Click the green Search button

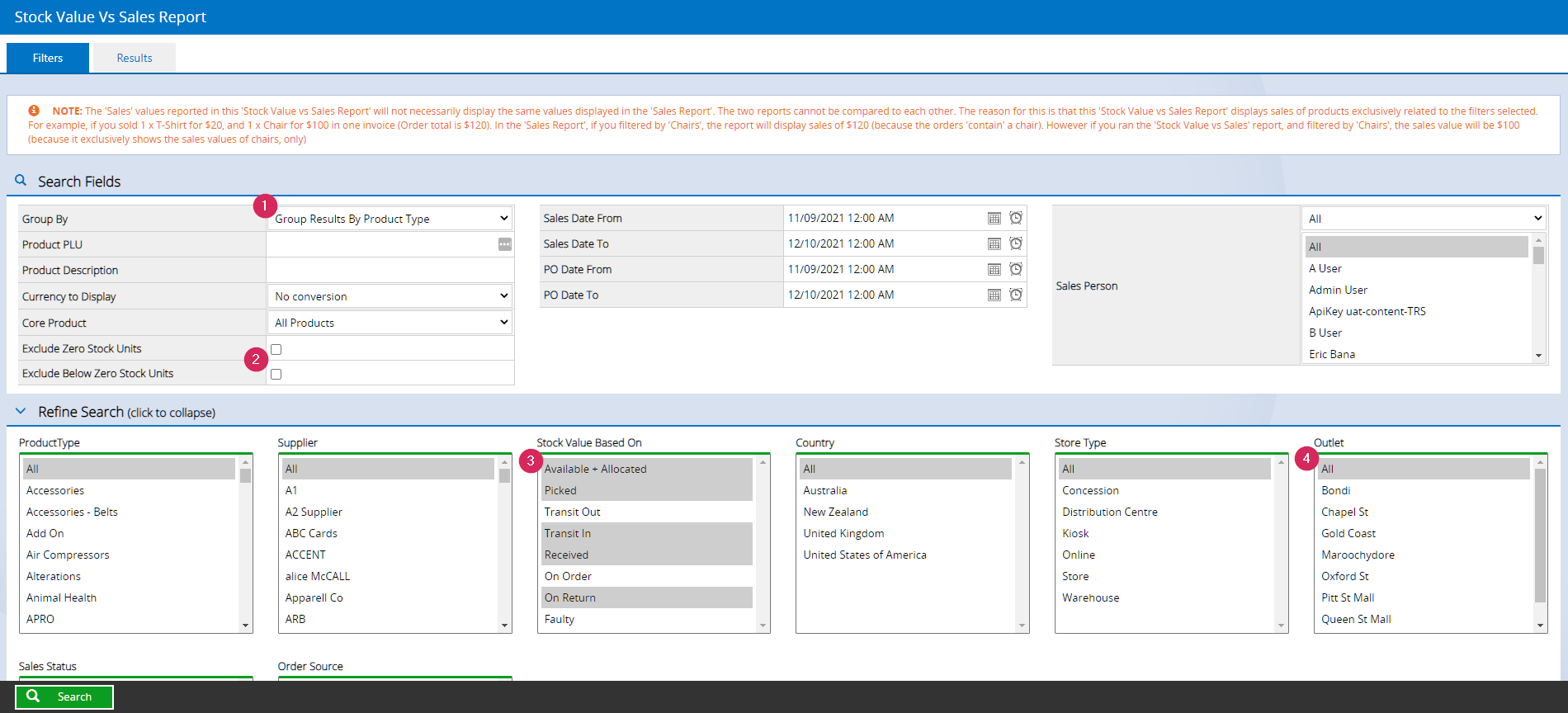(x=64, y=696)
